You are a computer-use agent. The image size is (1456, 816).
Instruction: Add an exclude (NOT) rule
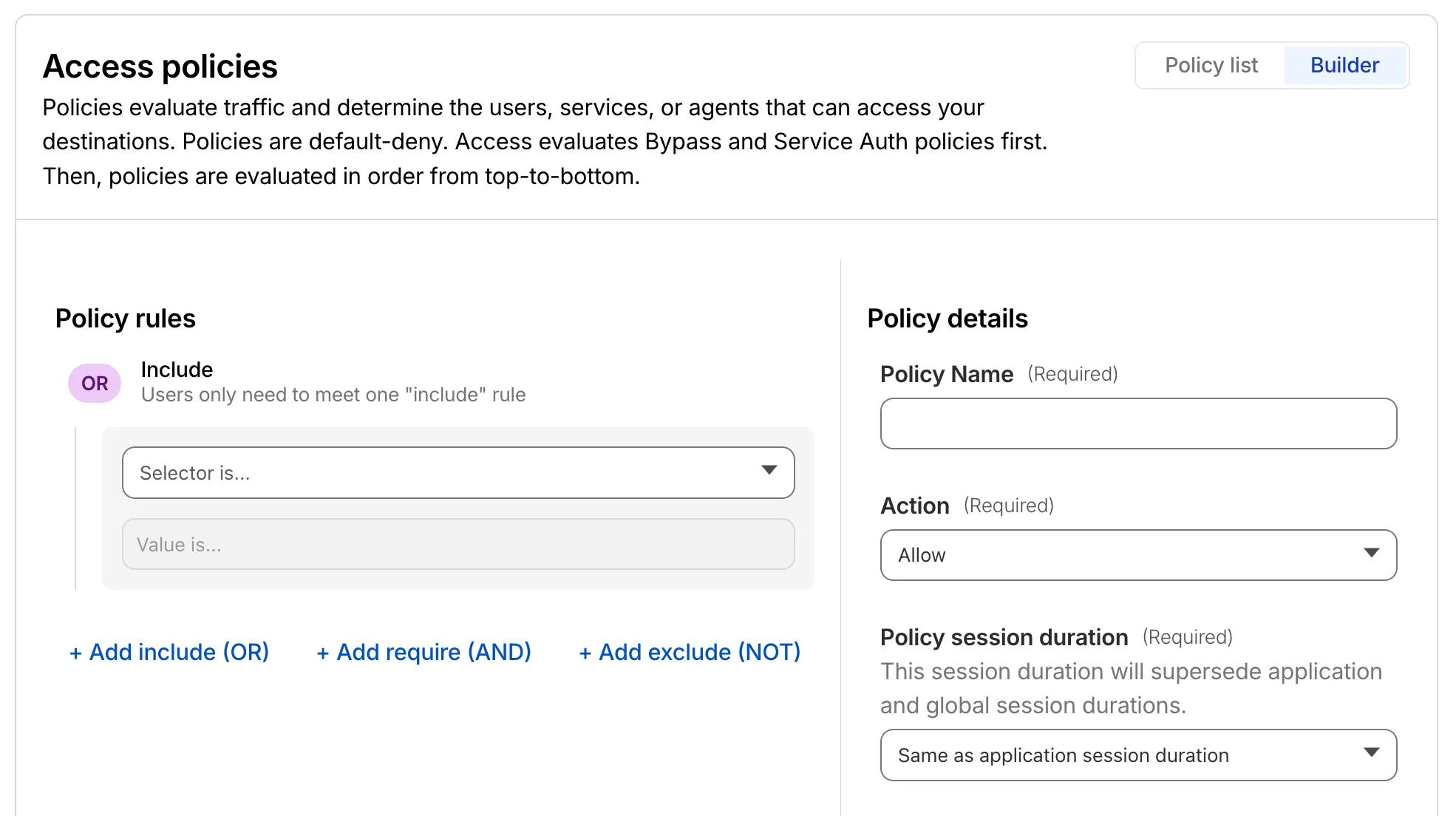pyautogui.click(x=690, y=652)
